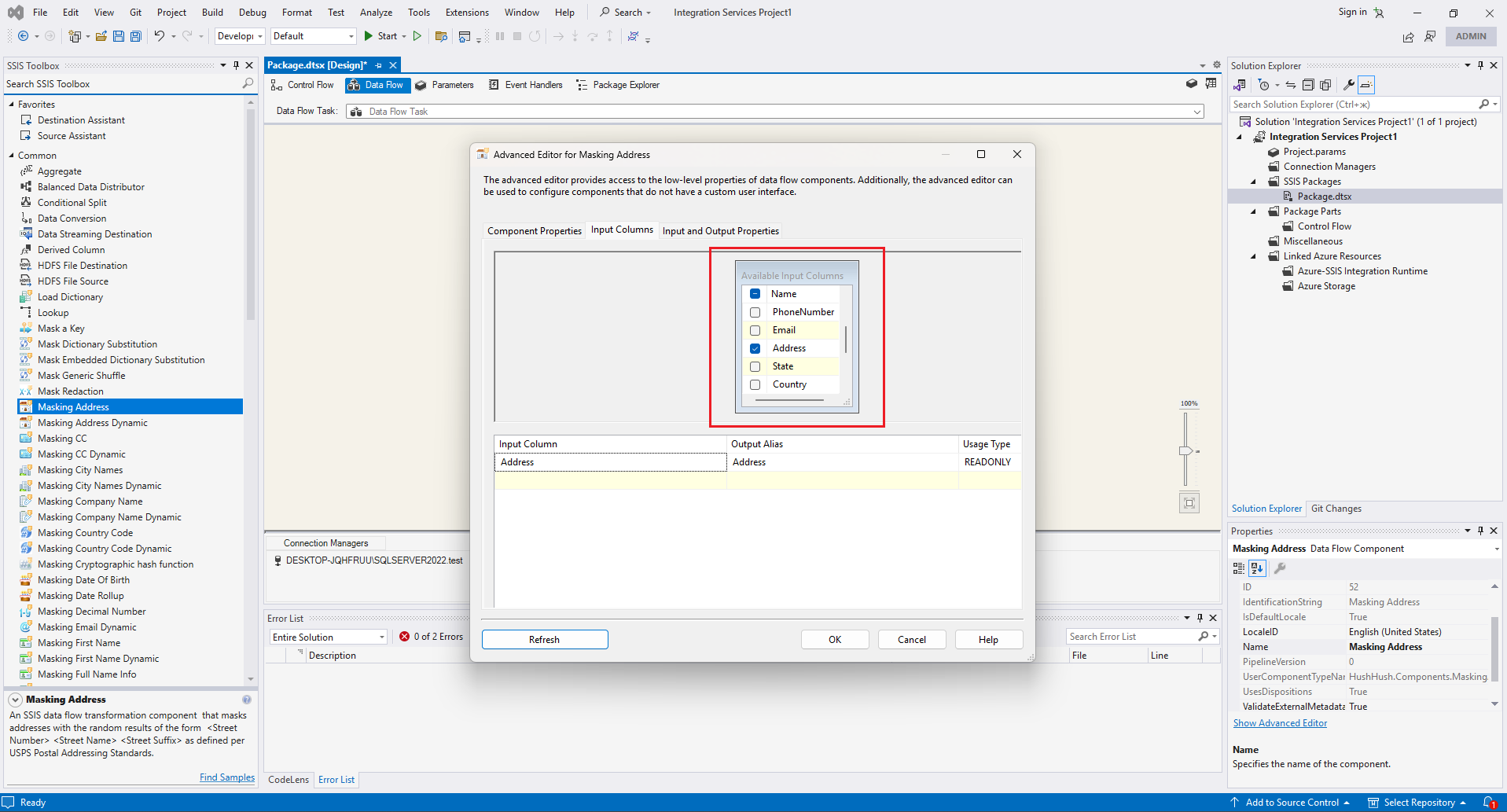Collapse the SSIS Packages tree node
Image resolution: width=1507 pixels, height=812 pixels.
point(1254,182)
